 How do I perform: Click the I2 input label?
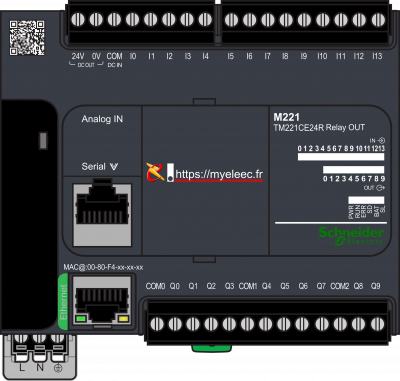coord(170,56)
